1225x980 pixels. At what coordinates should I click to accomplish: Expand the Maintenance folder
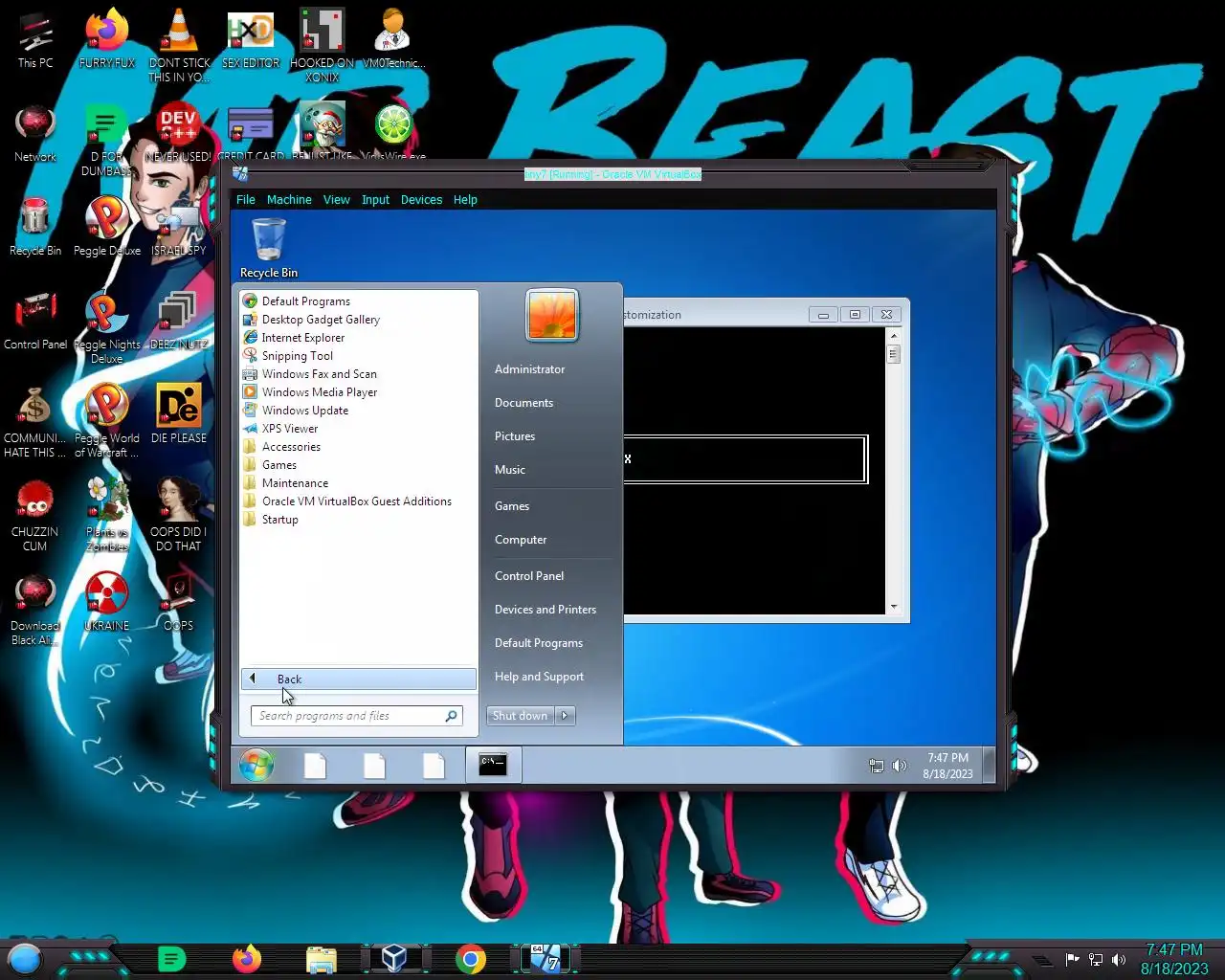point(359,483)
